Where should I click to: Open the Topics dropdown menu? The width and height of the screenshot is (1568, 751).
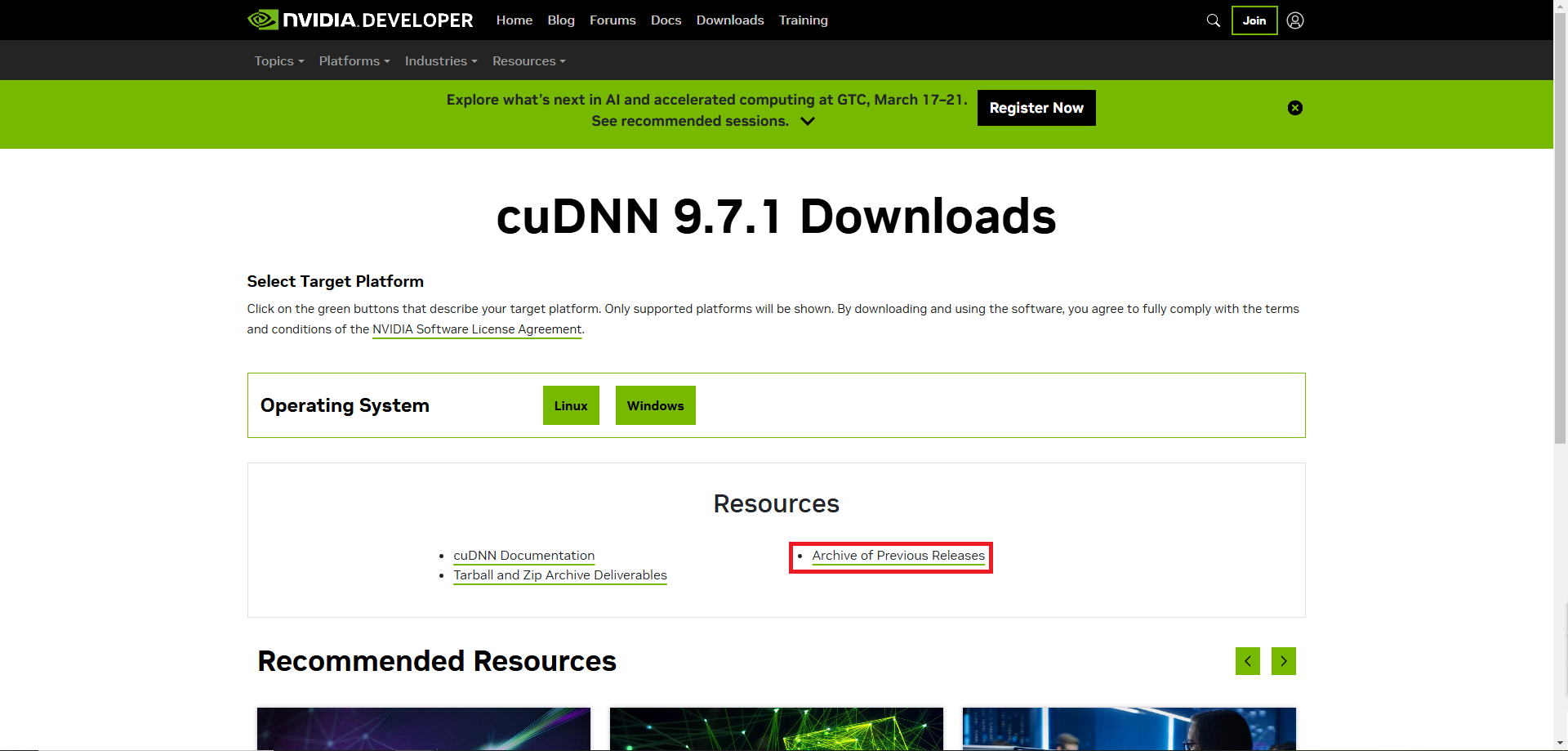(279, 61)
